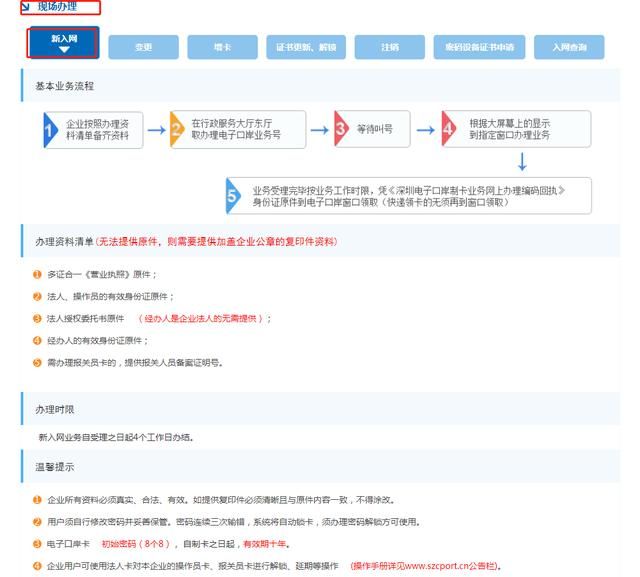Switch to the 变更 tab

[x=143, y=47]
